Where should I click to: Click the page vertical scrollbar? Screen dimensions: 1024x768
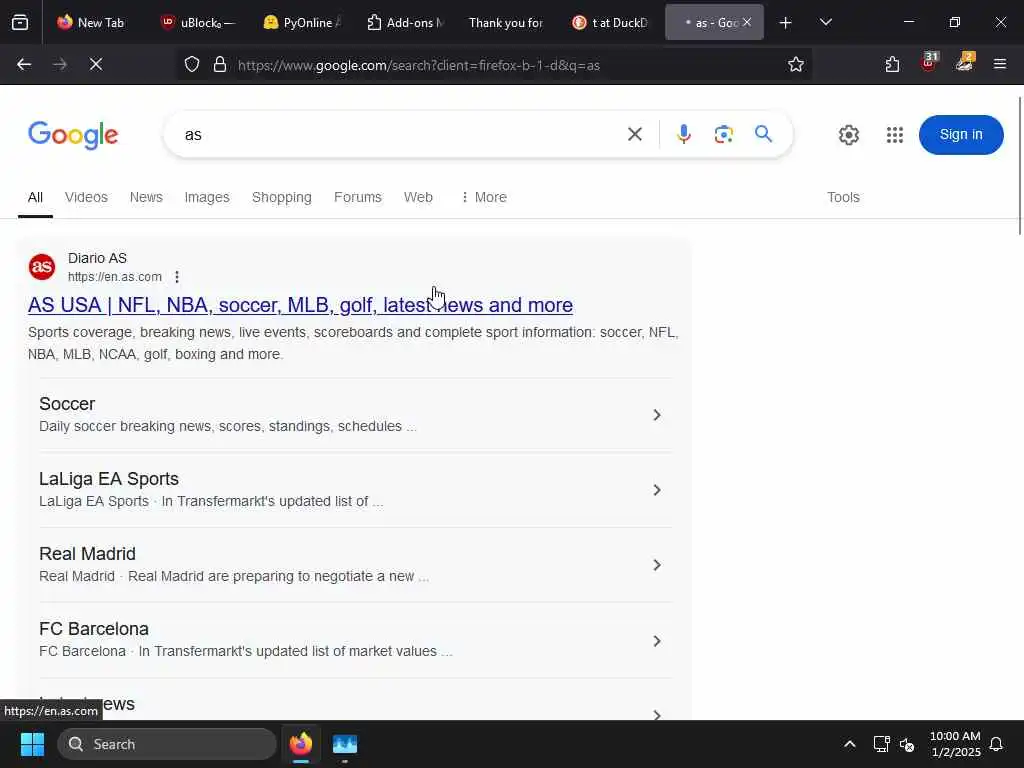pos(1020,166)
